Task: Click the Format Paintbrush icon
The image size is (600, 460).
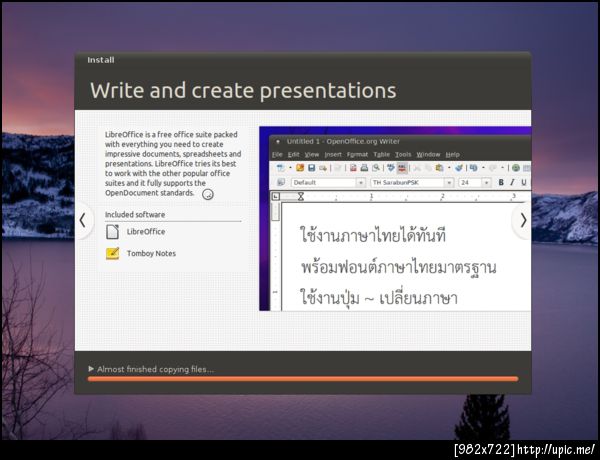Action: tap(459, 168)
